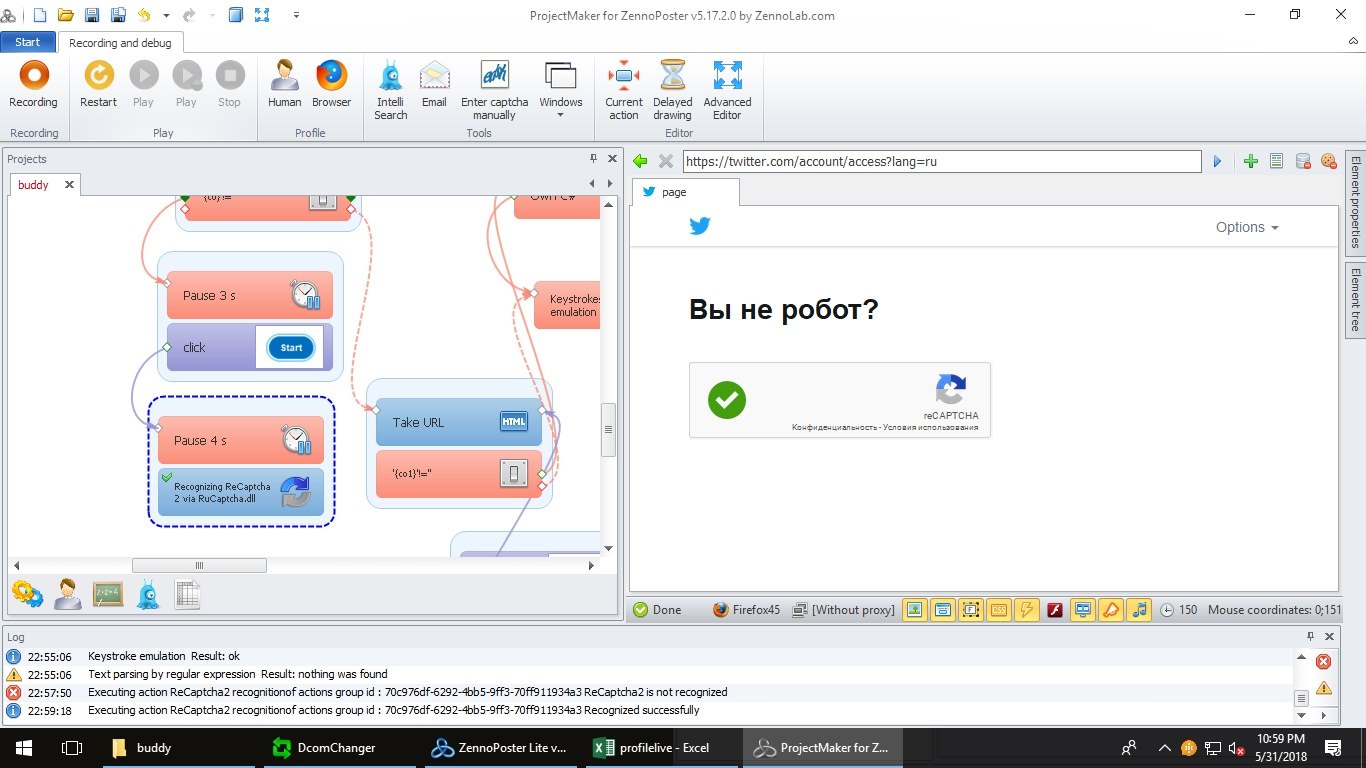Click the projects canvas horizontal scrollbar

pyautogui.click(x=199, y=565)
